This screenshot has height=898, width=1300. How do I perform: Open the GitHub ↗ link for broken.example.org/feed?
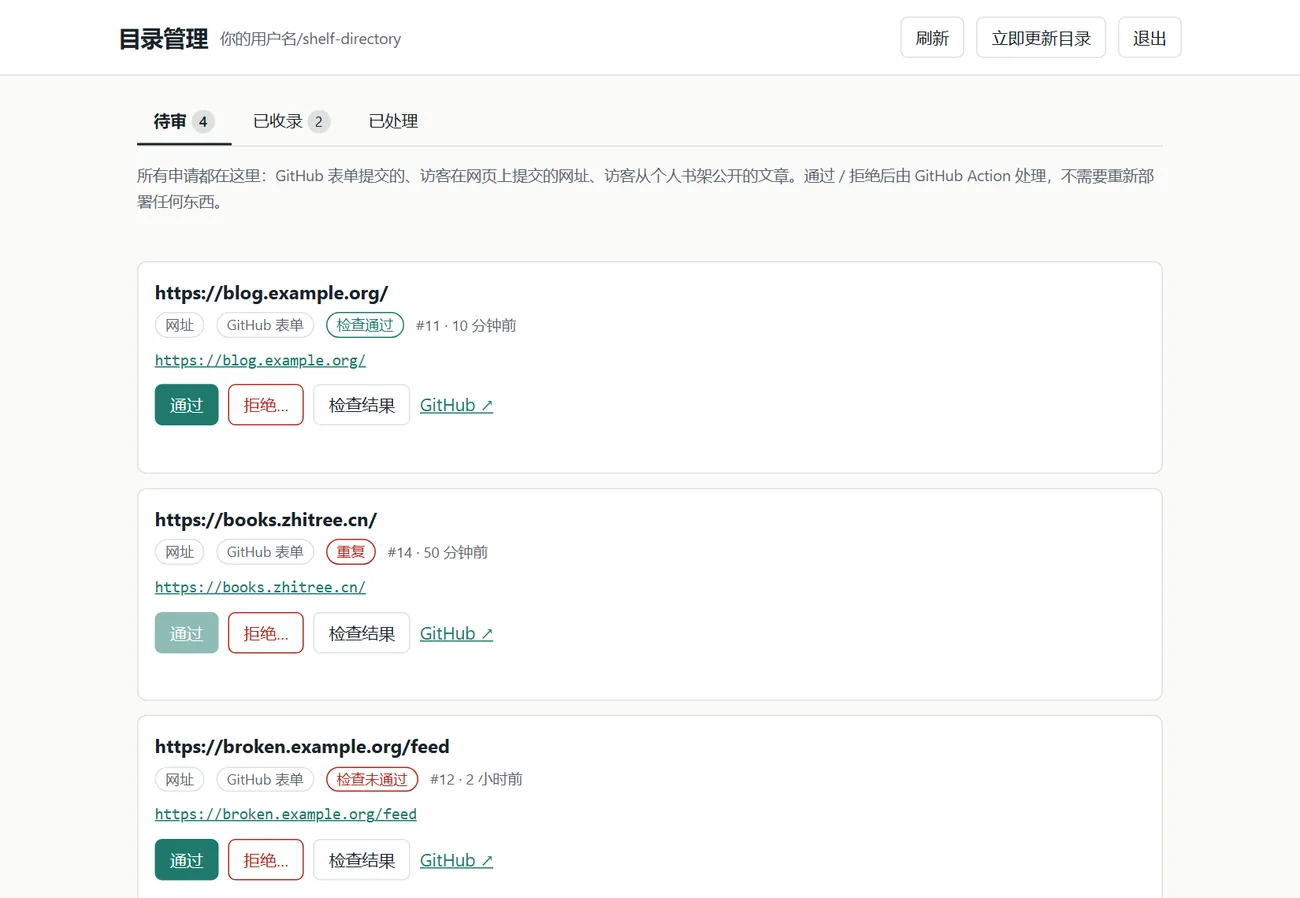[x=456, y=860]
